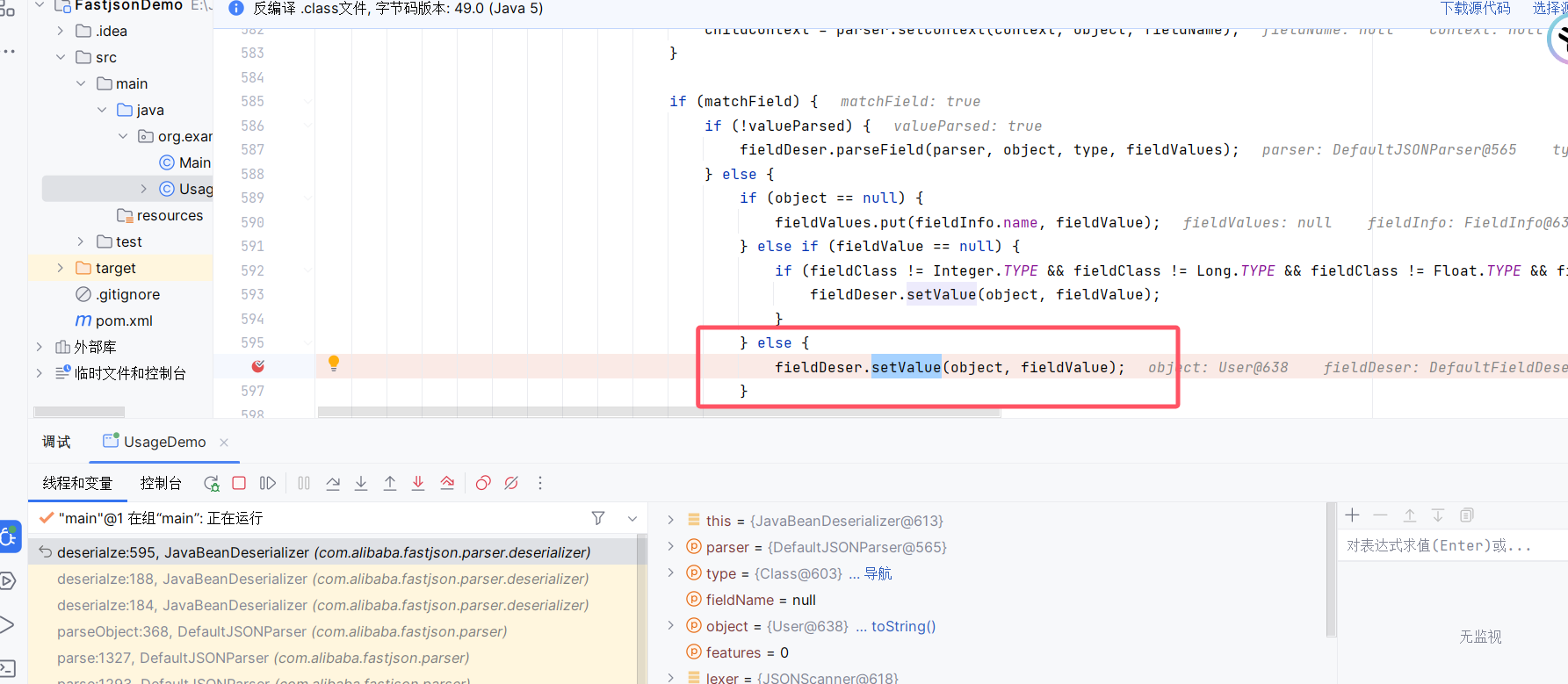1568x684 pixels.
Task: Select stack frame parseObject:368
Action: 333,631
